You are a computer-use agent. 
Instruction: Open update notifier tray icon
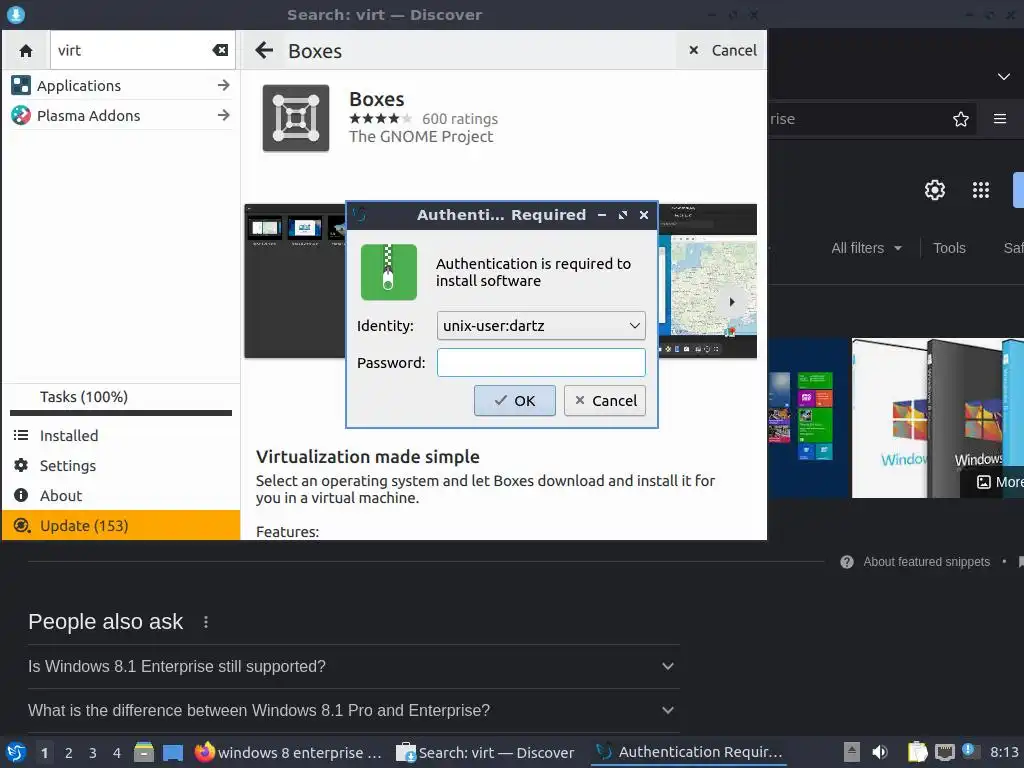coord(969,751)
